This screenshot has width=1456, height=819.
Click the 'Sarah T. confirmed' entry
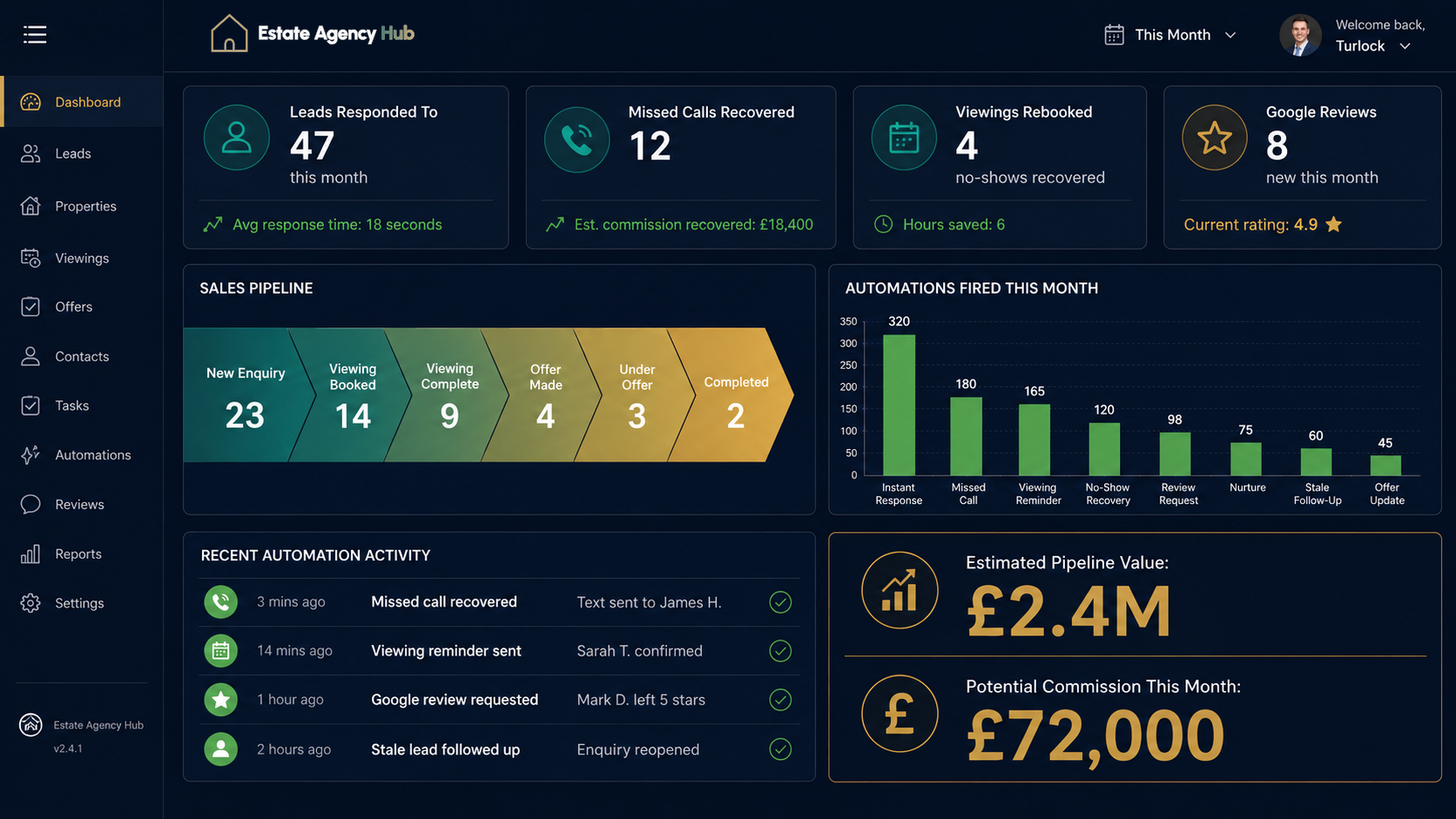click(639, 651)
